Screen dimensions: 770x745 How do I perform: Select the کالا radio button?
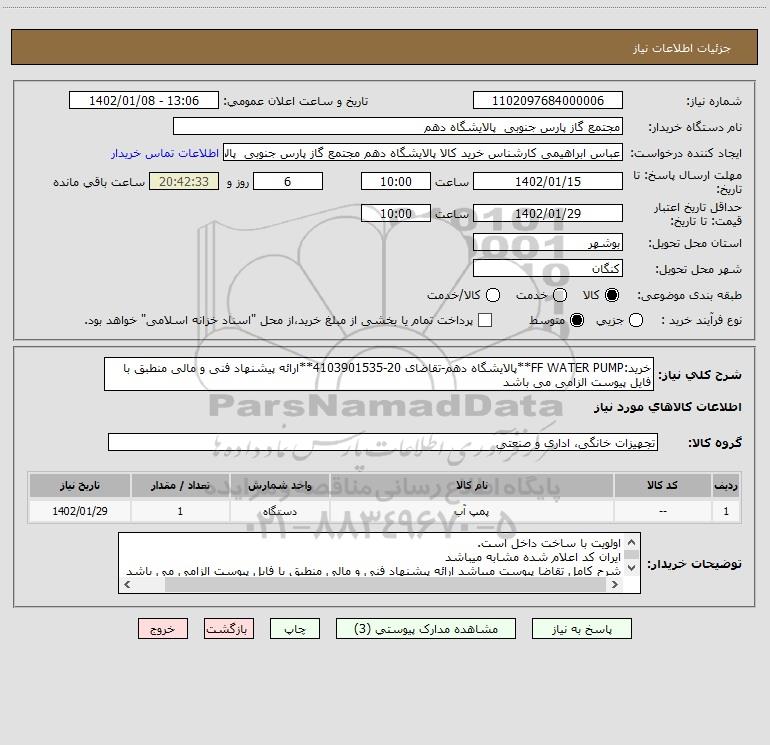pyautogui.click(x=612, y=295)
